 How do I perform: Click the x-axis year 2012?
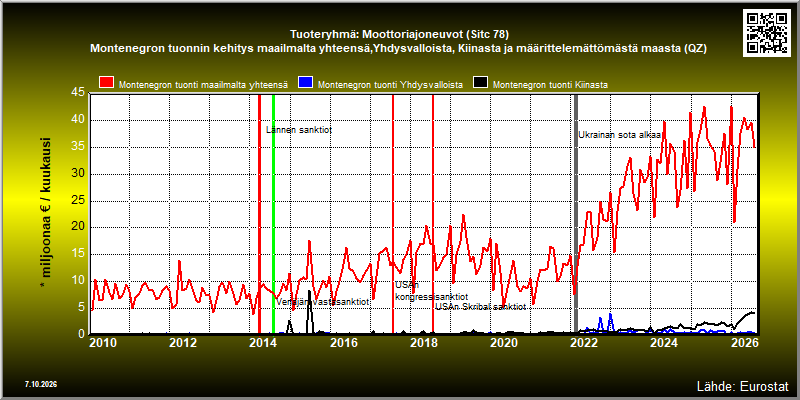point(183,342)
